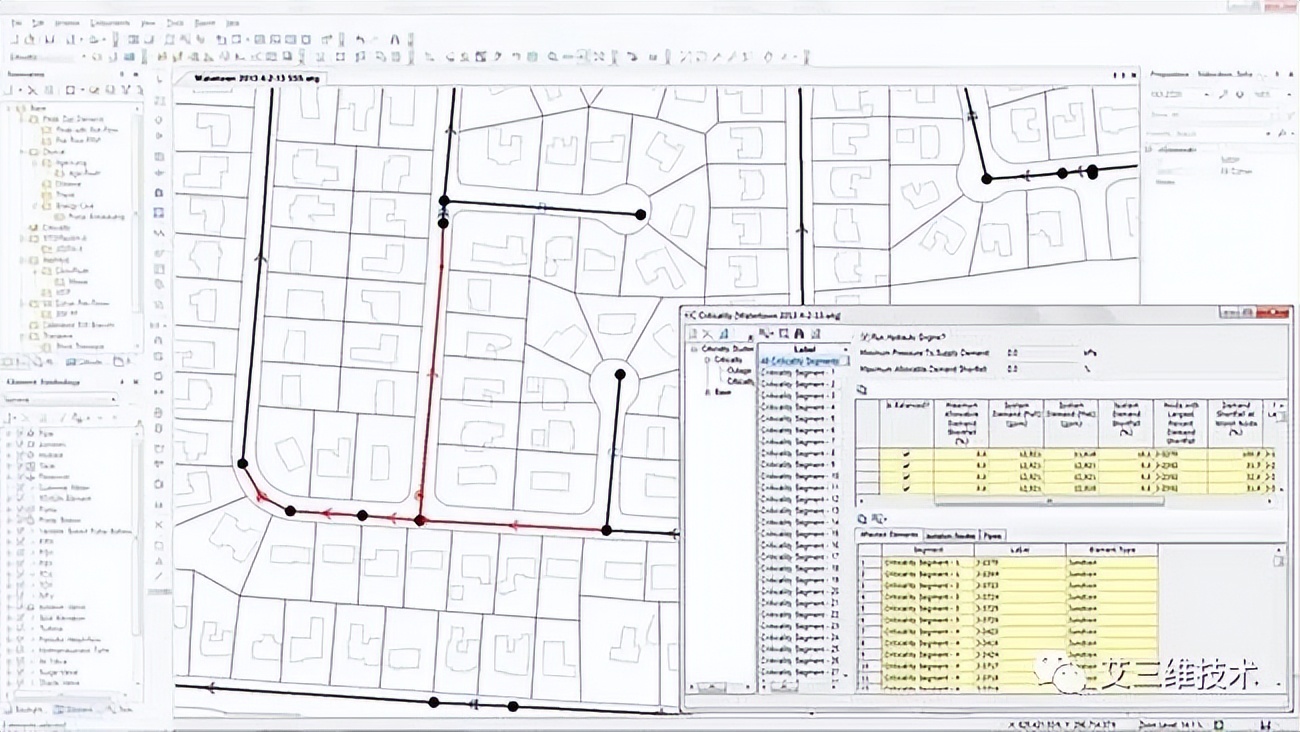Click the binoculars find icon in Criticality dialog

point(799,333)
